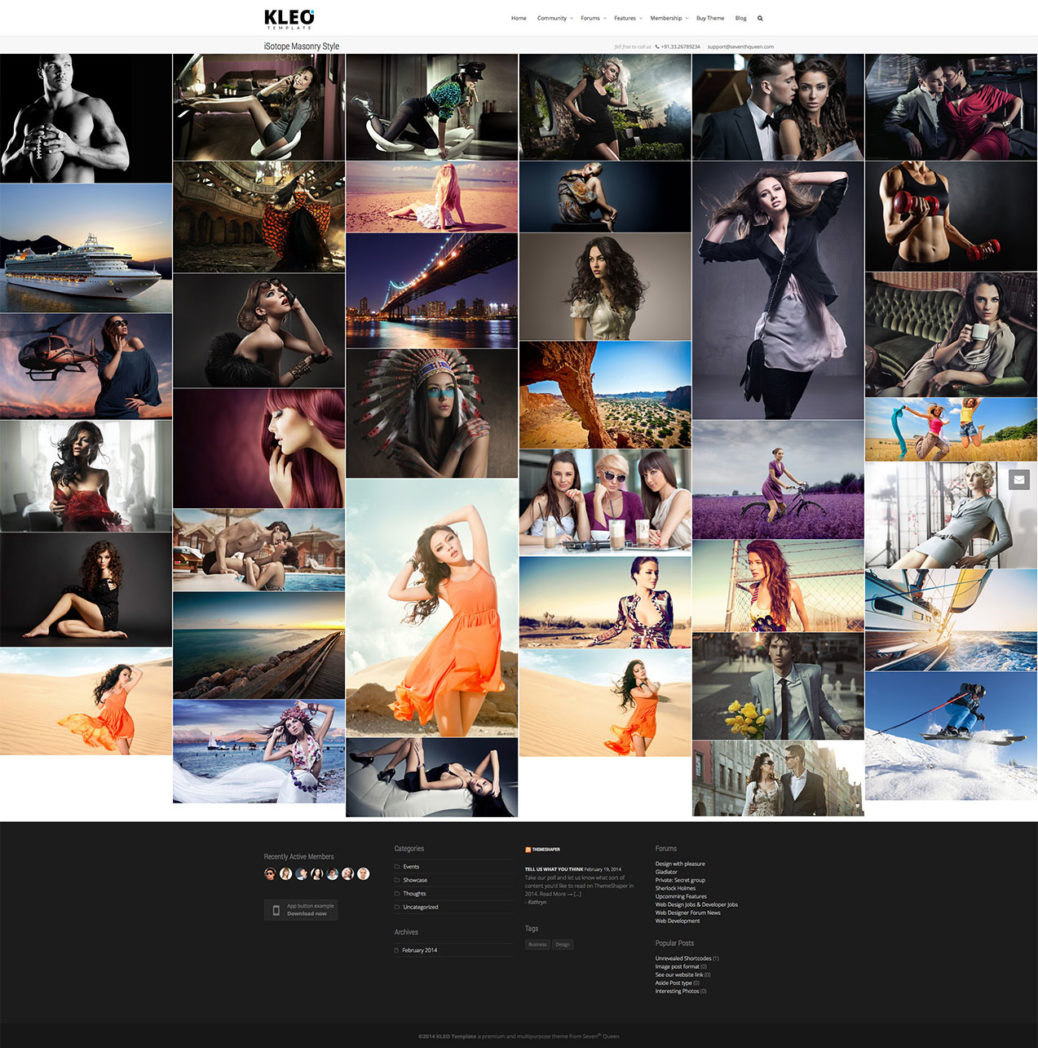Open the skier on snow photo thumbnail
This screenshot has height=1048, width=1038.
[950, 735]
